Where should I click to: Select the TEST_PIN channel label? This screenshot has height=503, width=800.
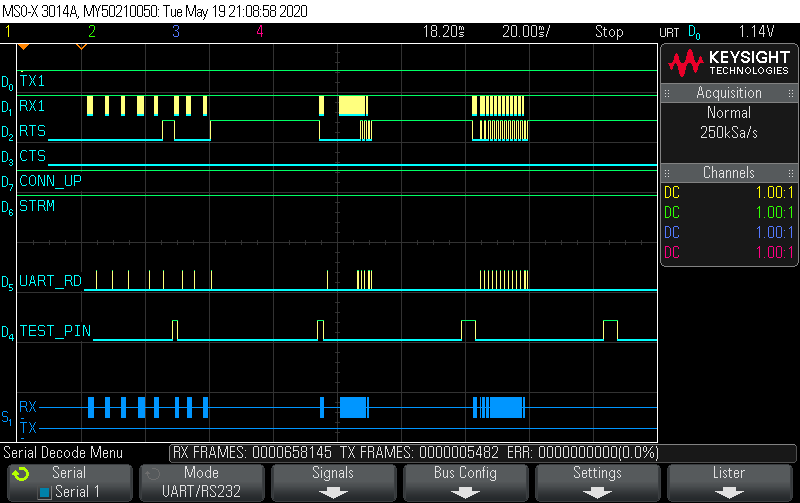click(x=55, y=332)
